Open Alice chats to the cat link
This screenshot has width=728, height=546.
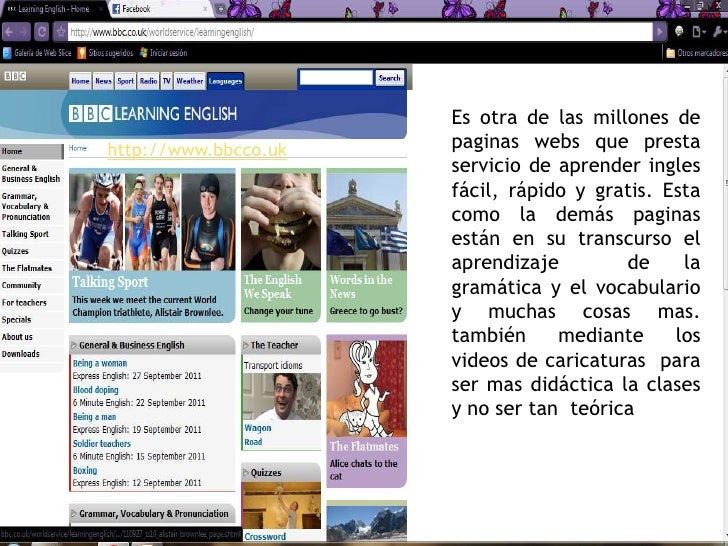click(x=364, y=470)
